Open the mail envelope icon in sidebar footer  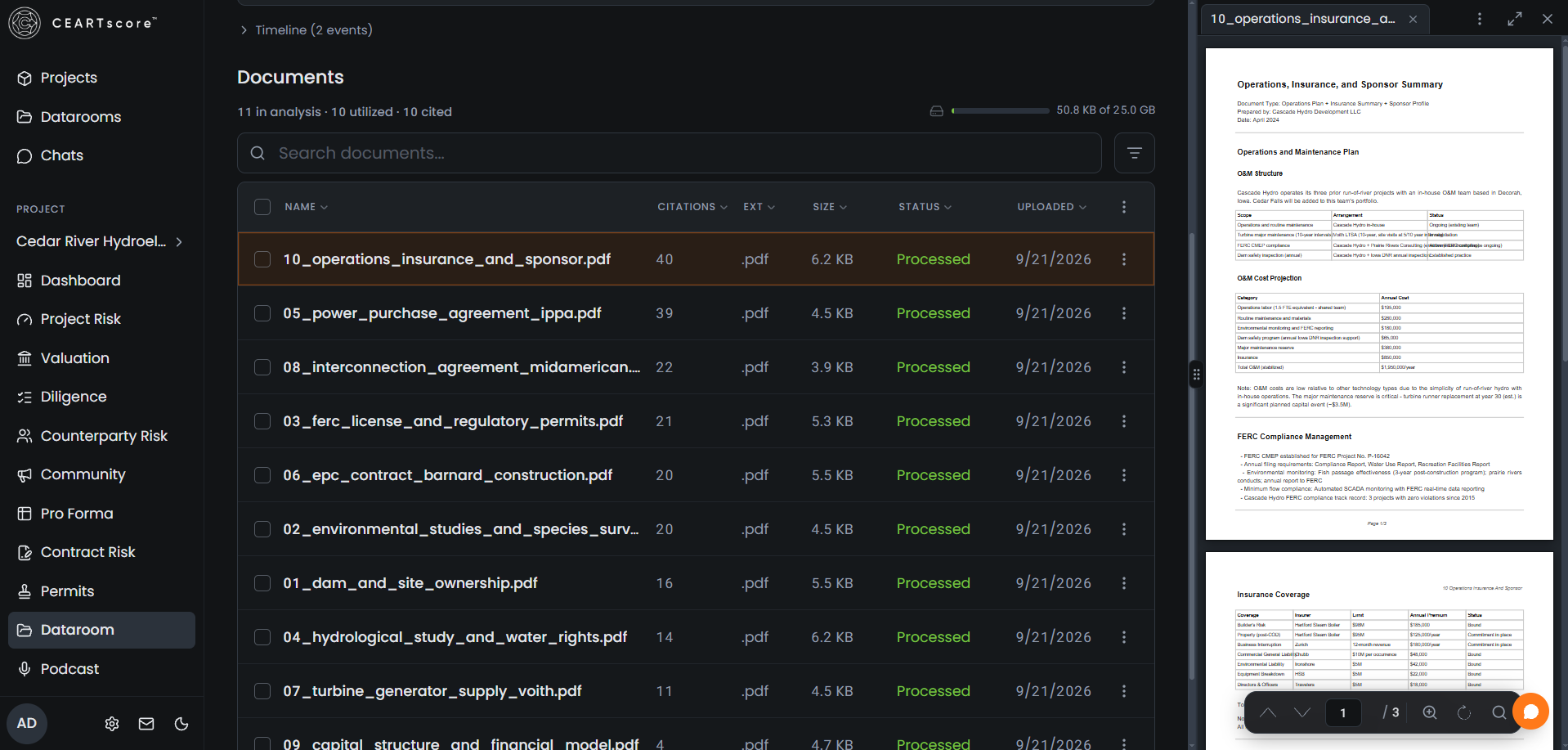point(146,724)
